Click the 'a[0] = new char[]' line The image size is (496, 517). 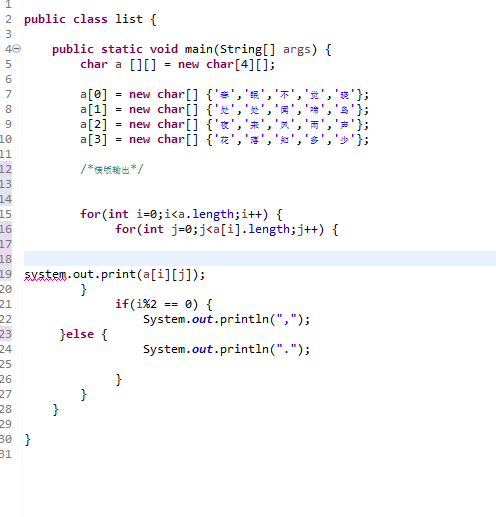[x=224, y=94]
